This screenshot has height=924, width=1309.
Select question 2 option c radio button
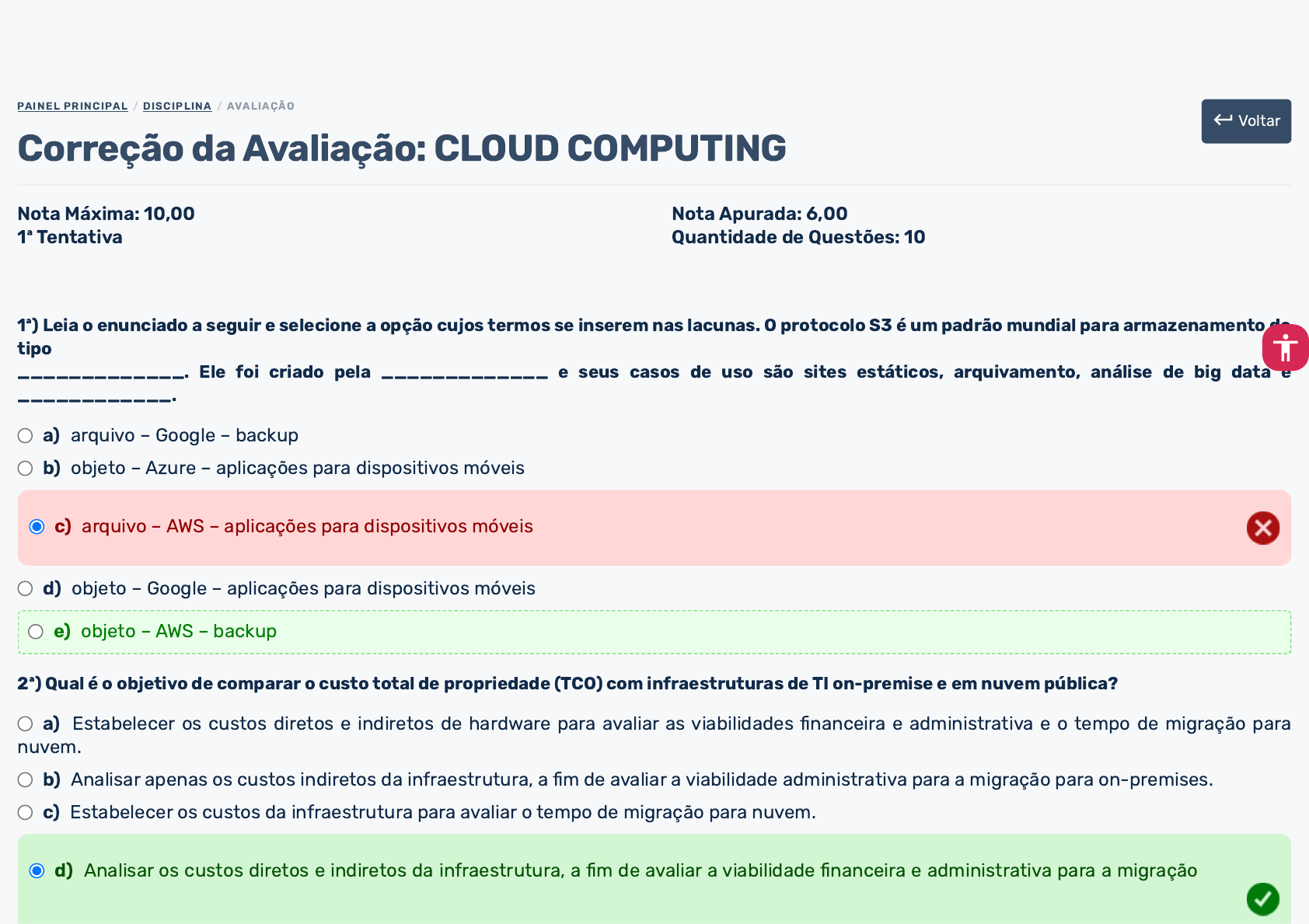[26, 812]
